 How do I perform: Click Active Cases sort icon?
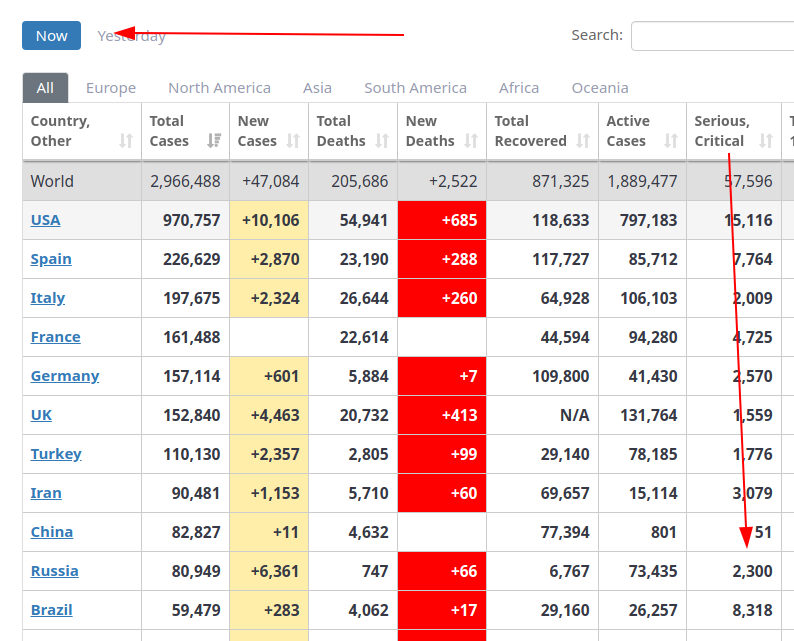click(671, 141)
